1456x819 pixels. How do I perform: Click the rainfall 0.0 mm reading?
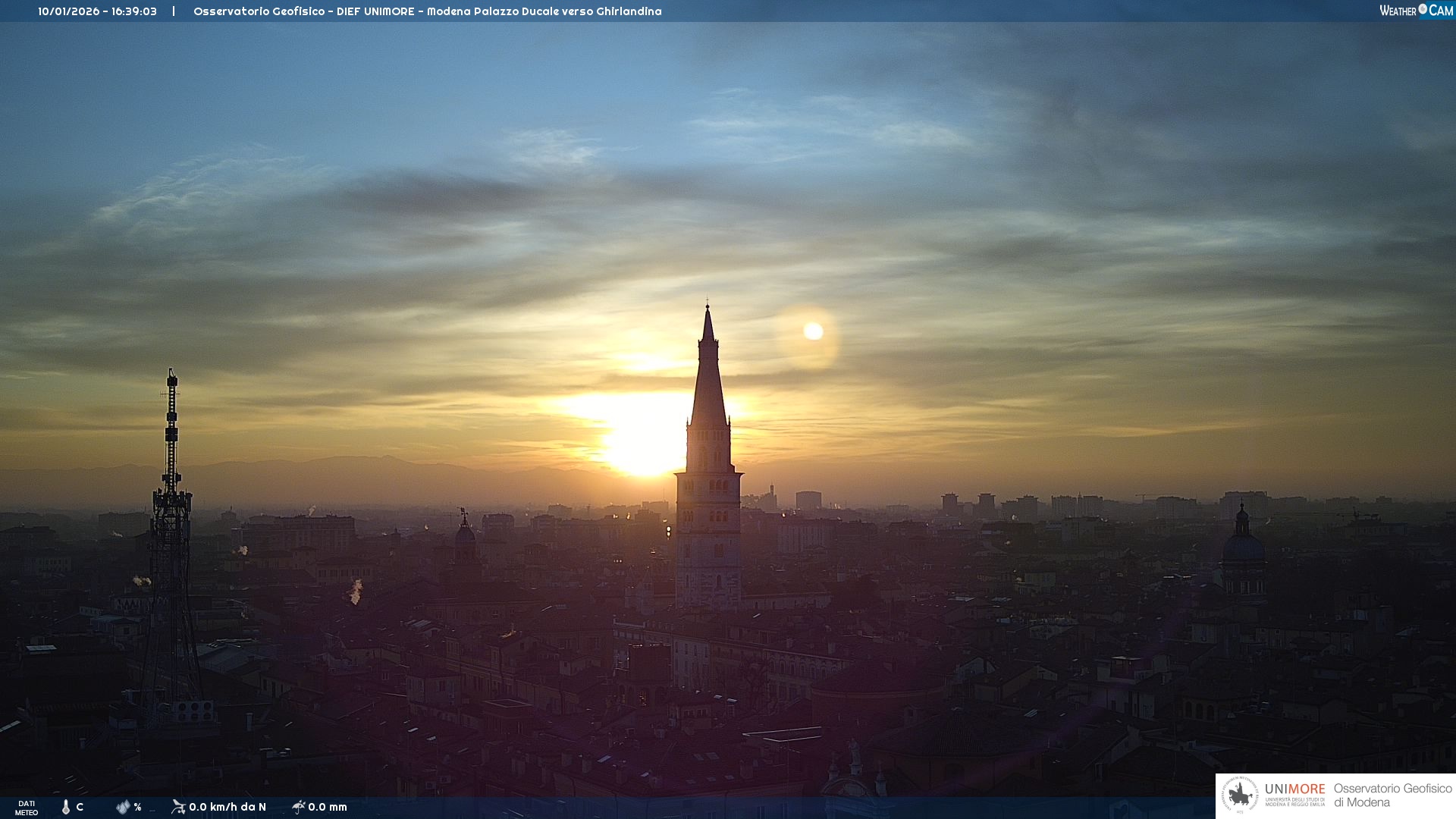[328, 807]
